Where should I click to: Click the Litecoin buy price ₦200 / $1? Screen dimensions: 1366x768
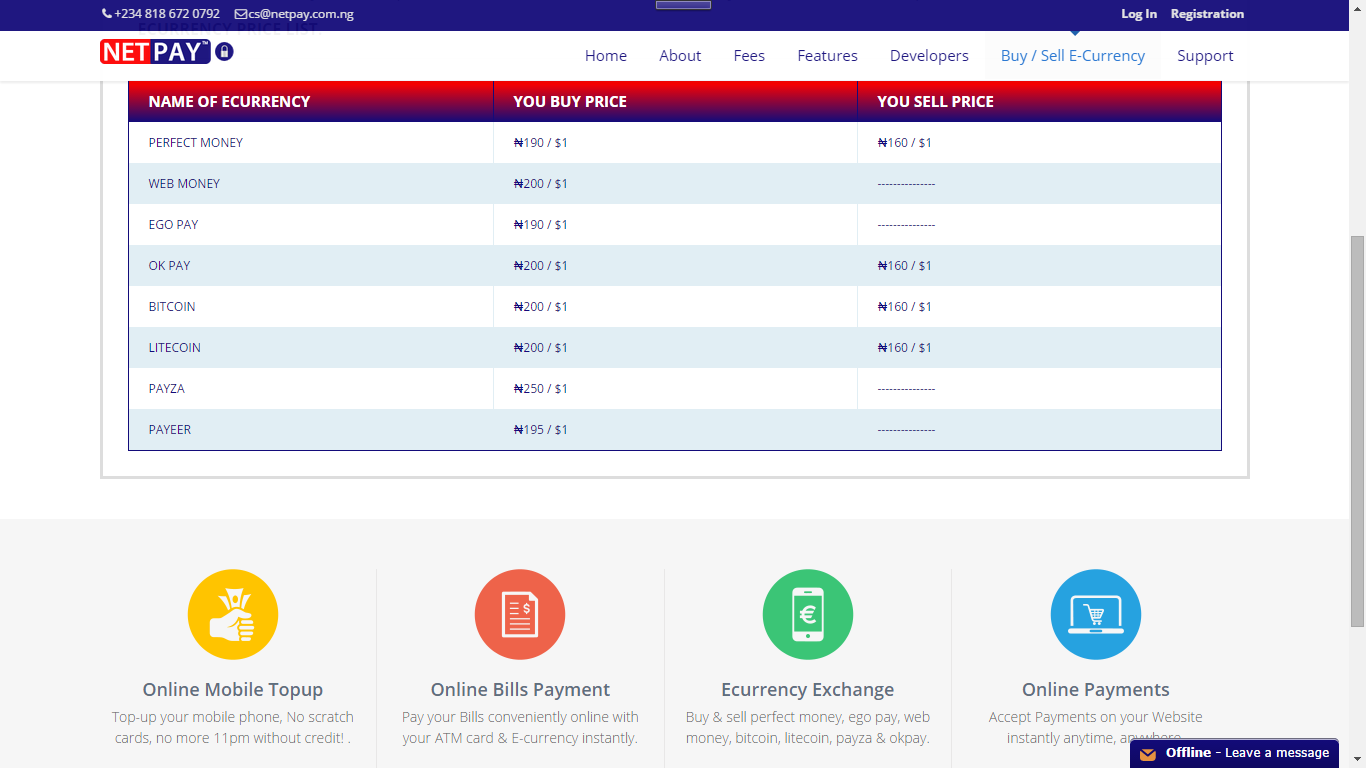pyautogui.click(x=540, y=348)
